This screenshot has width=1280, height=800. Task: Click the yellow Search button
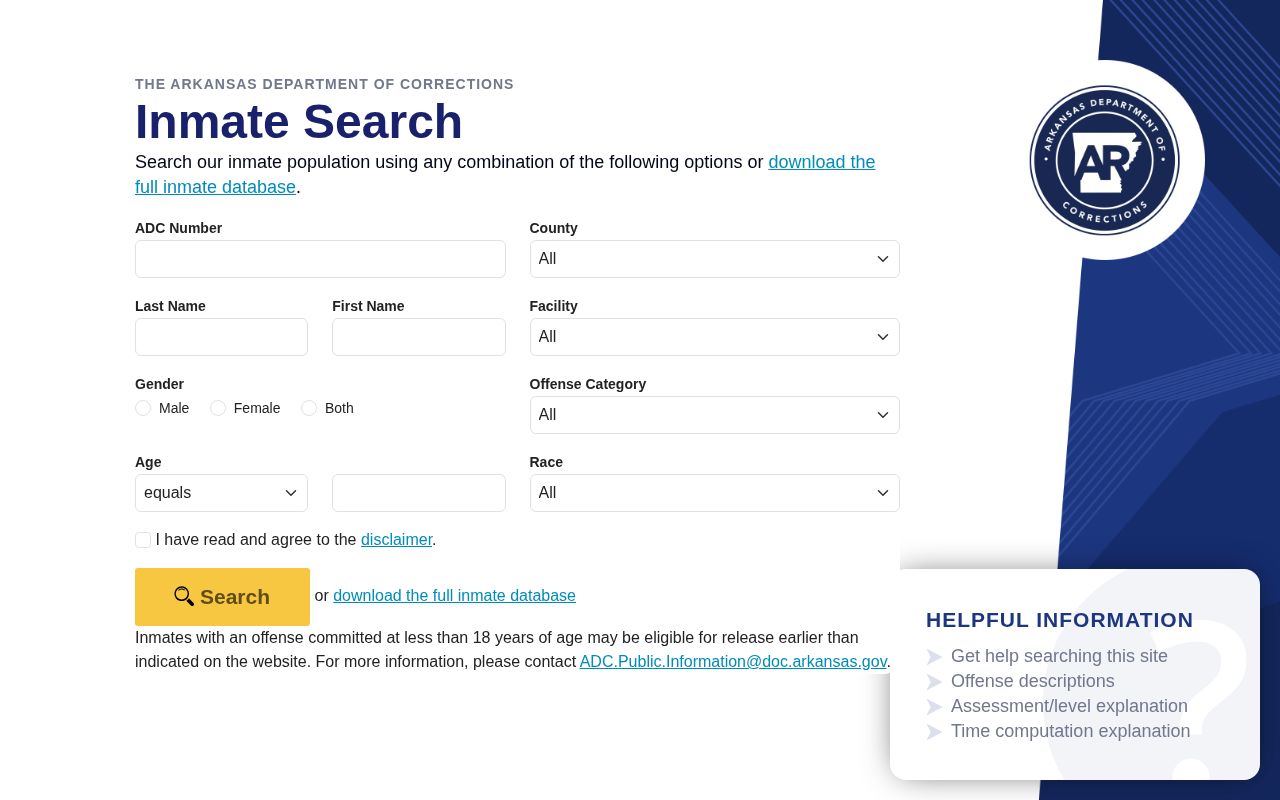(x=222, y=597)
